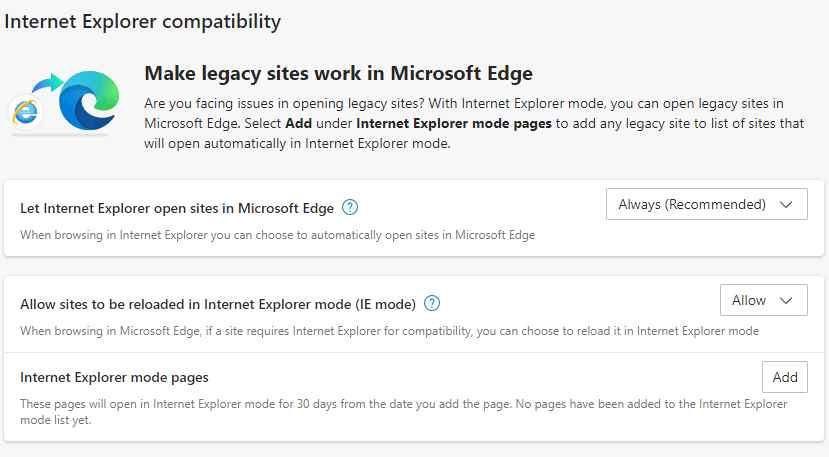
Task: Select the "Let Internet Explorer open sites" setting label
Action: click(177, 208)
